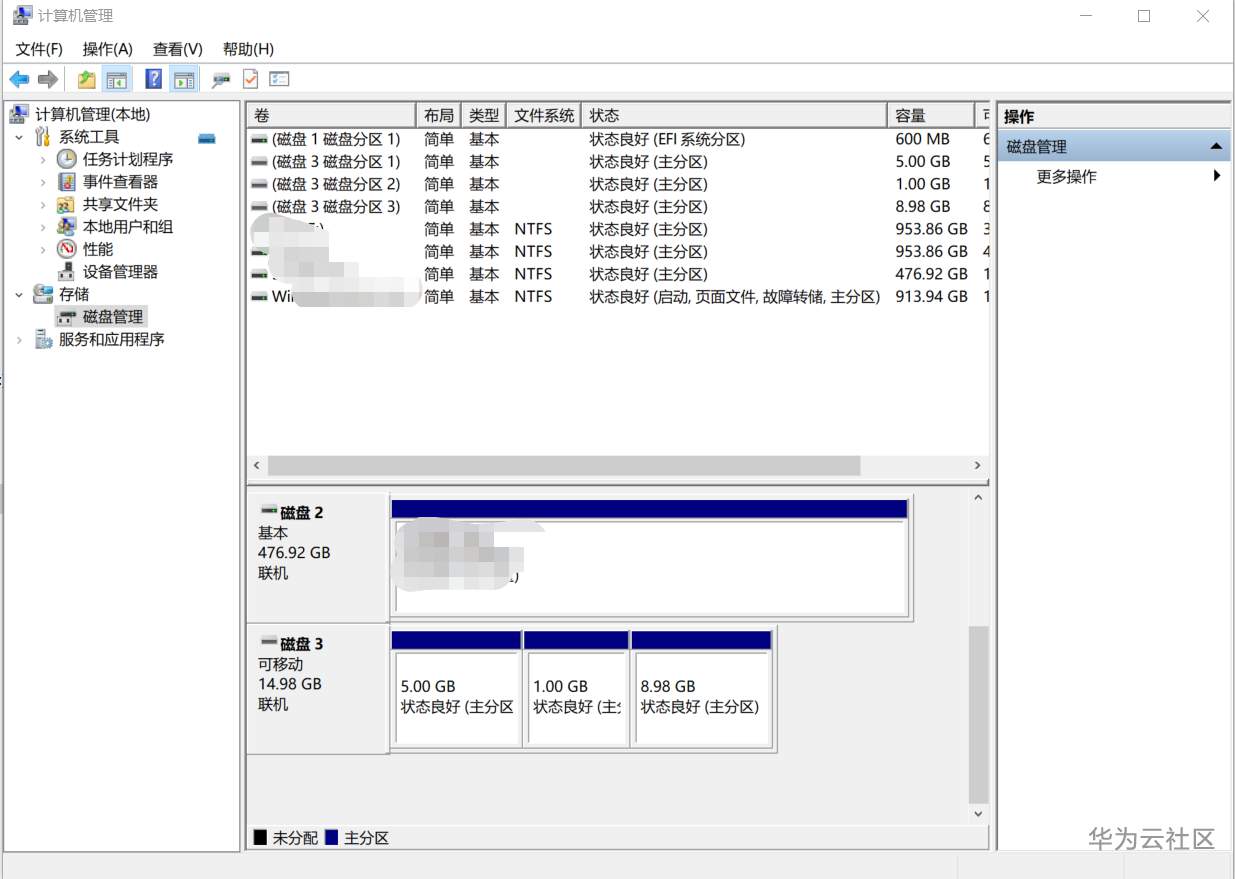Click the 600 MB capacity cell

[x=922, y=139]
